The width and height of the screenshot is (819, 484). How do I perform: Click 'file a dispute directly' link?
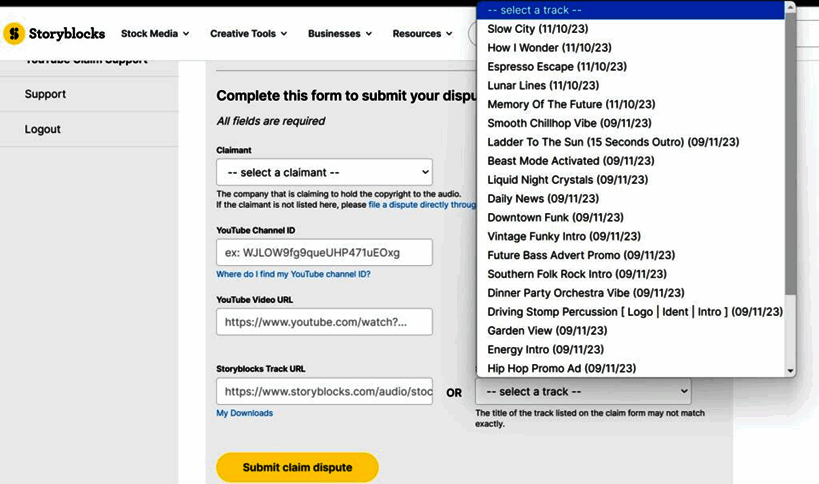coord(422,205)
